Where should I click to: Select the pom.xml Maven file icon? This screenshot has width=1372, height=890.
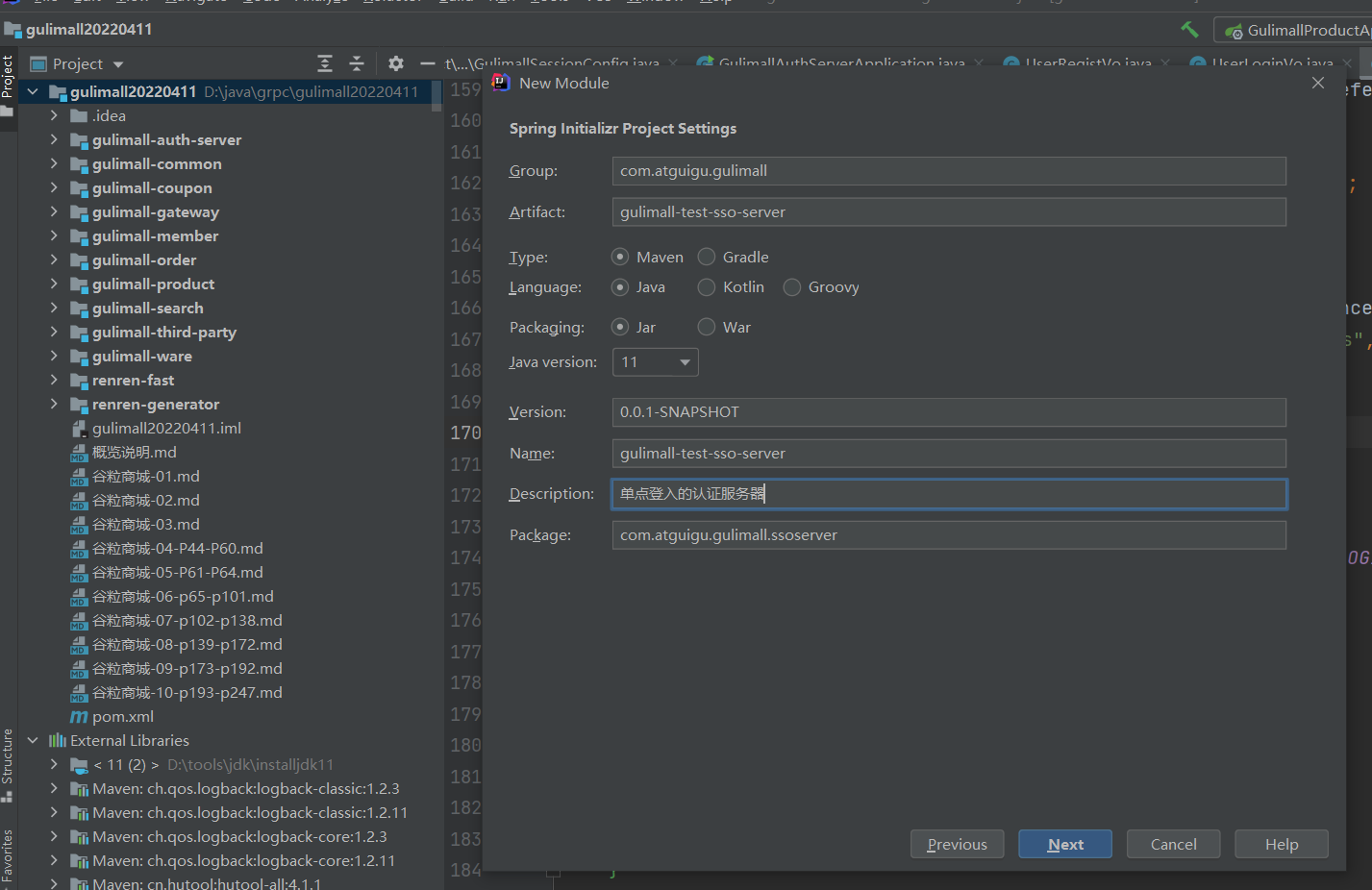79,717
